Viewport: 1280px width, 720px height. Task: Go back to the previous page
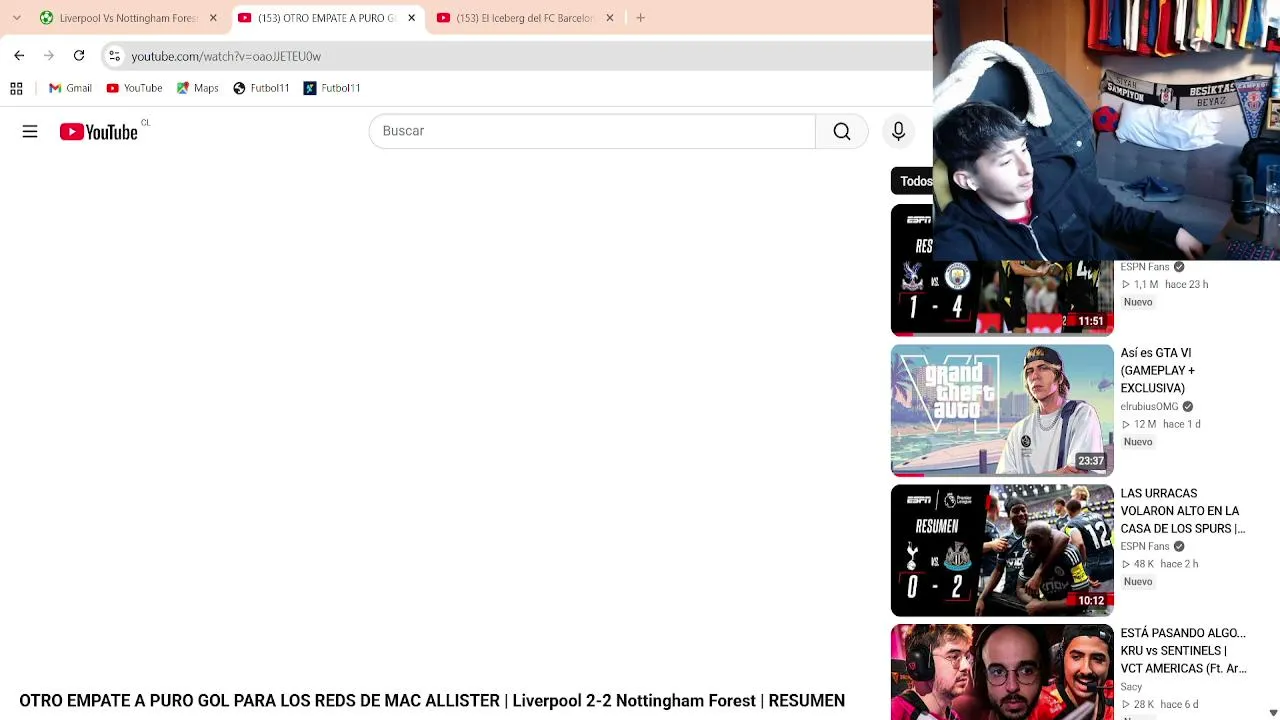(x=19, y=56)
